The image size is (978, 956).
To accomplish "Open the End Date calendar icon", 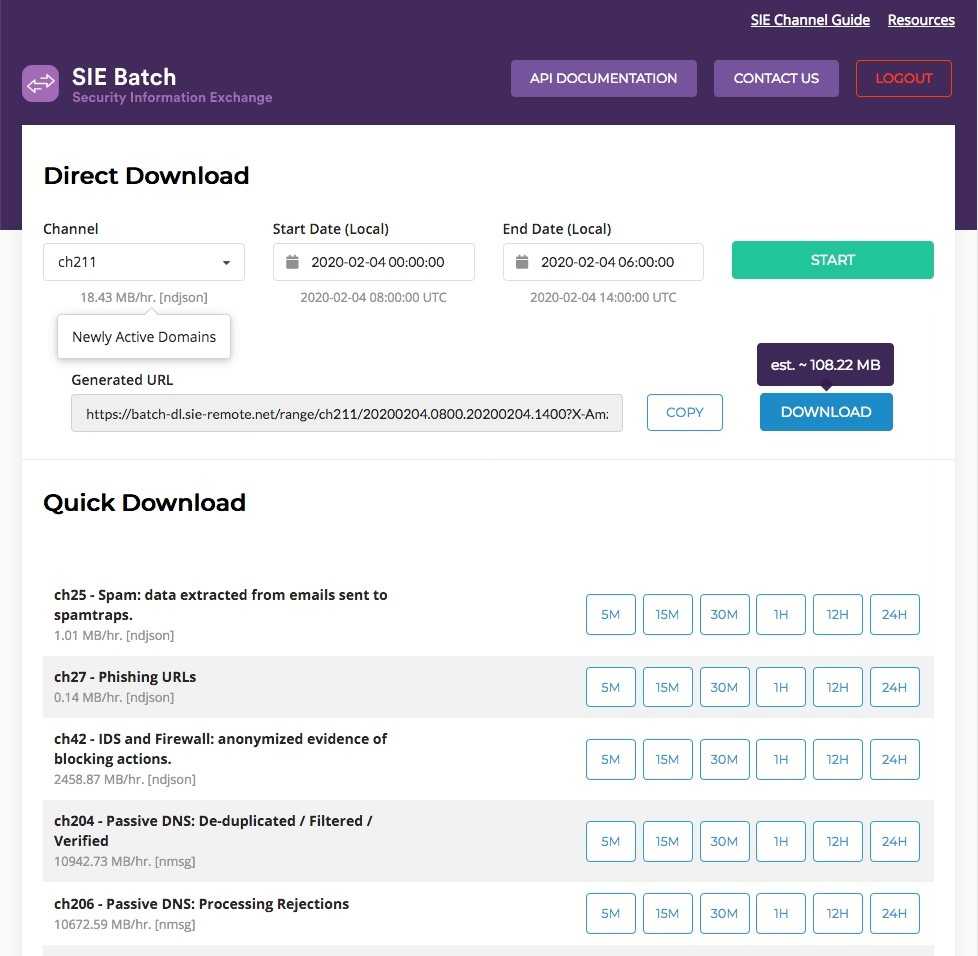I will point(521,261).
